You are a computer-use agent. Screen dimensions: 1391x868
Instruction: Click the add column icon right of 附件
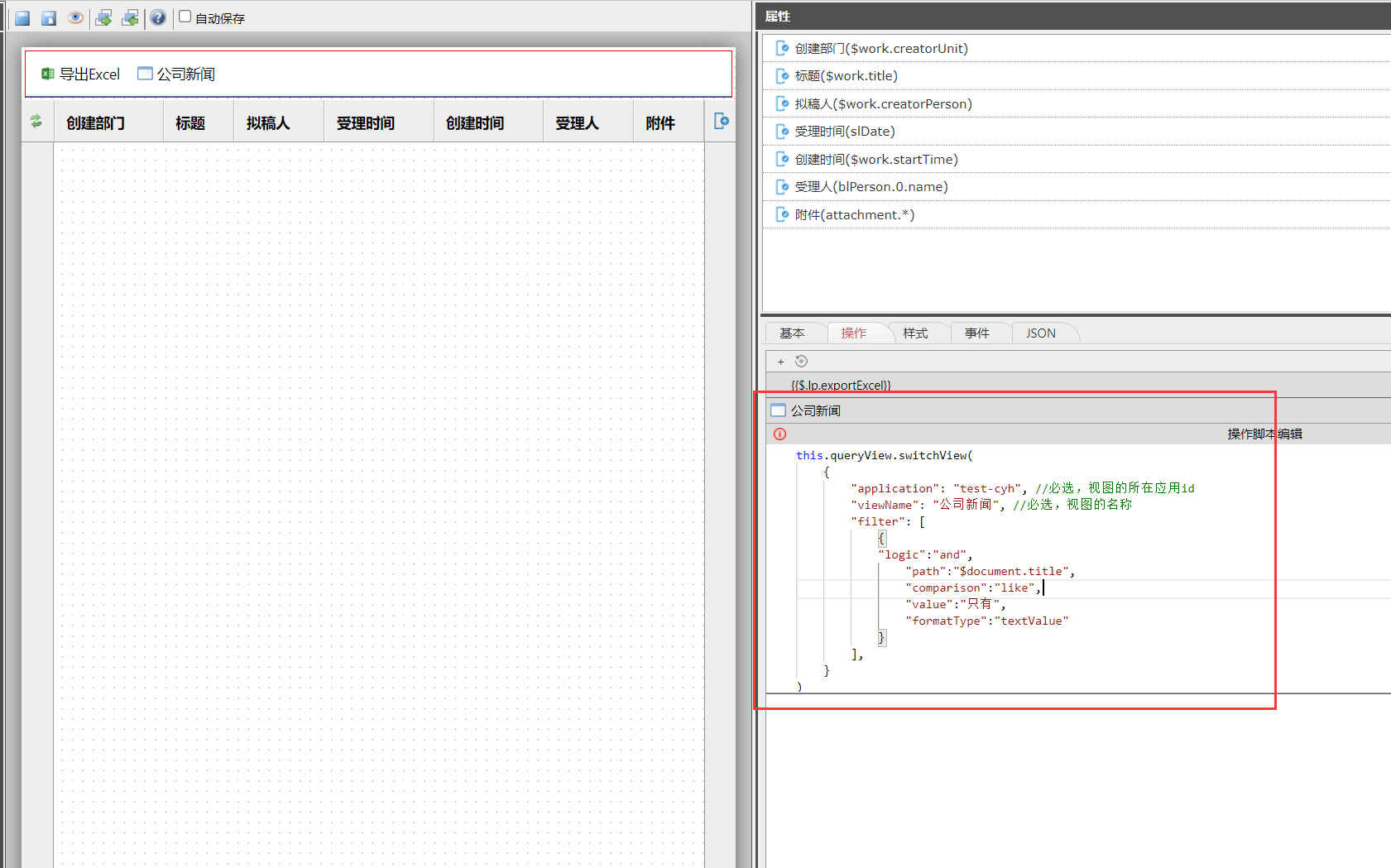721,121
